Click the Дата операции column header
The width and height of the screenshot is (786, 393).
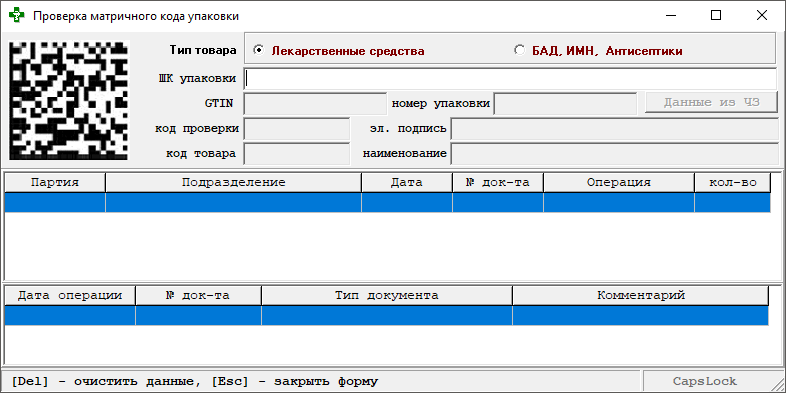click(70, 295)
